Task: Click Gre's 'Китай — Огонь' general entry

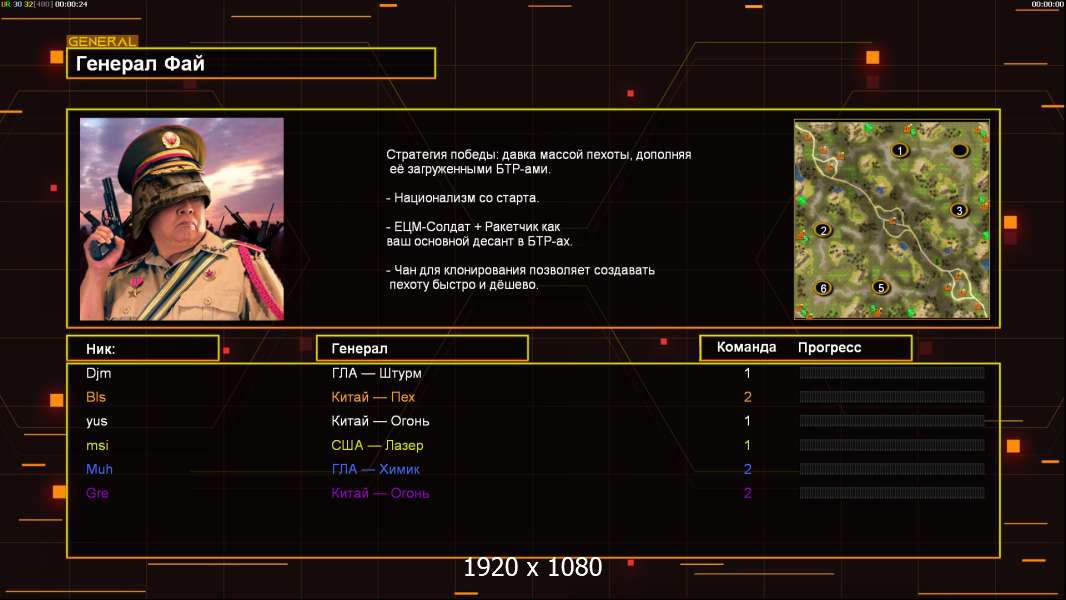Action: (x=380, y=493)
